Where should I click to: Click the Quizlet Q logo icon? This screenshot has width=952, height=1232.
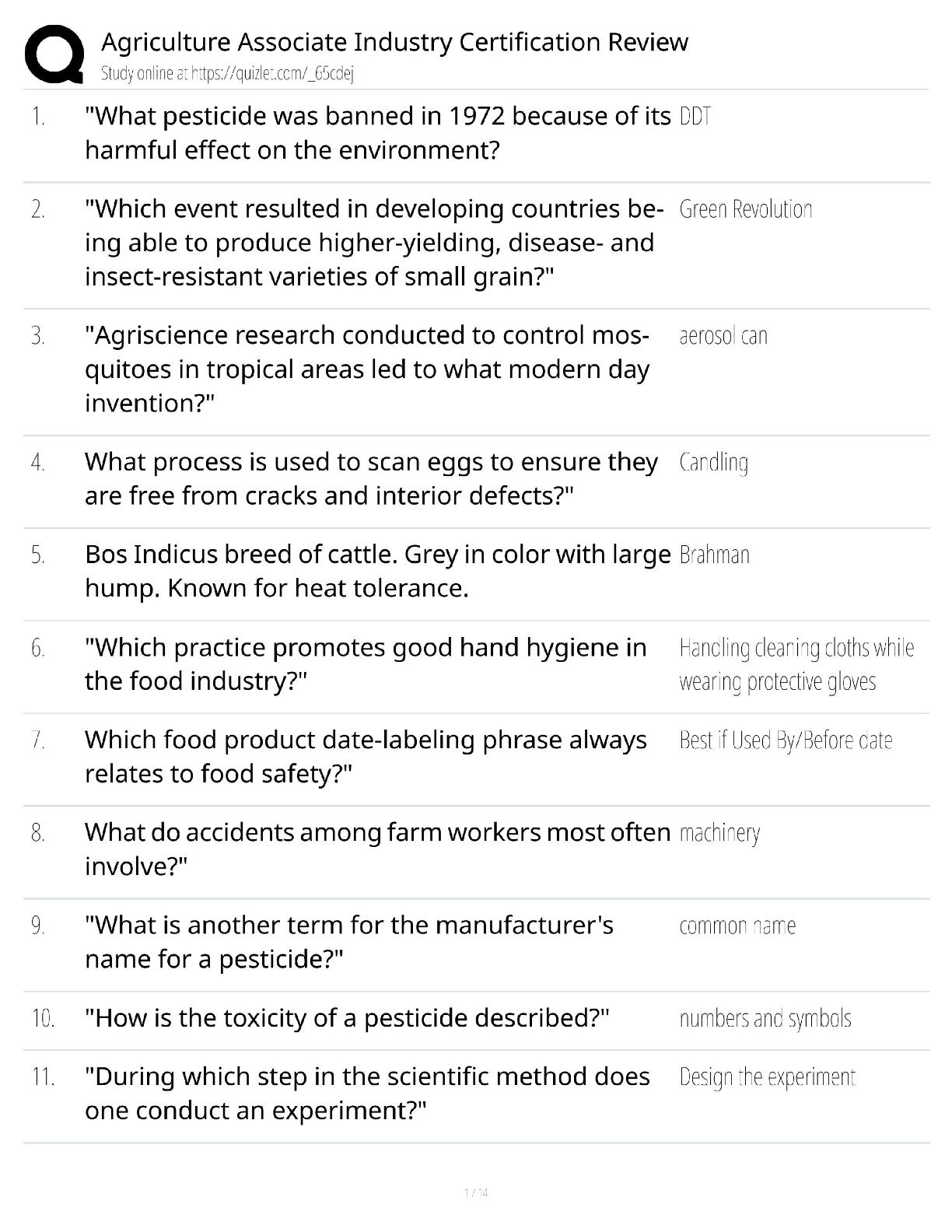[54, 54]
